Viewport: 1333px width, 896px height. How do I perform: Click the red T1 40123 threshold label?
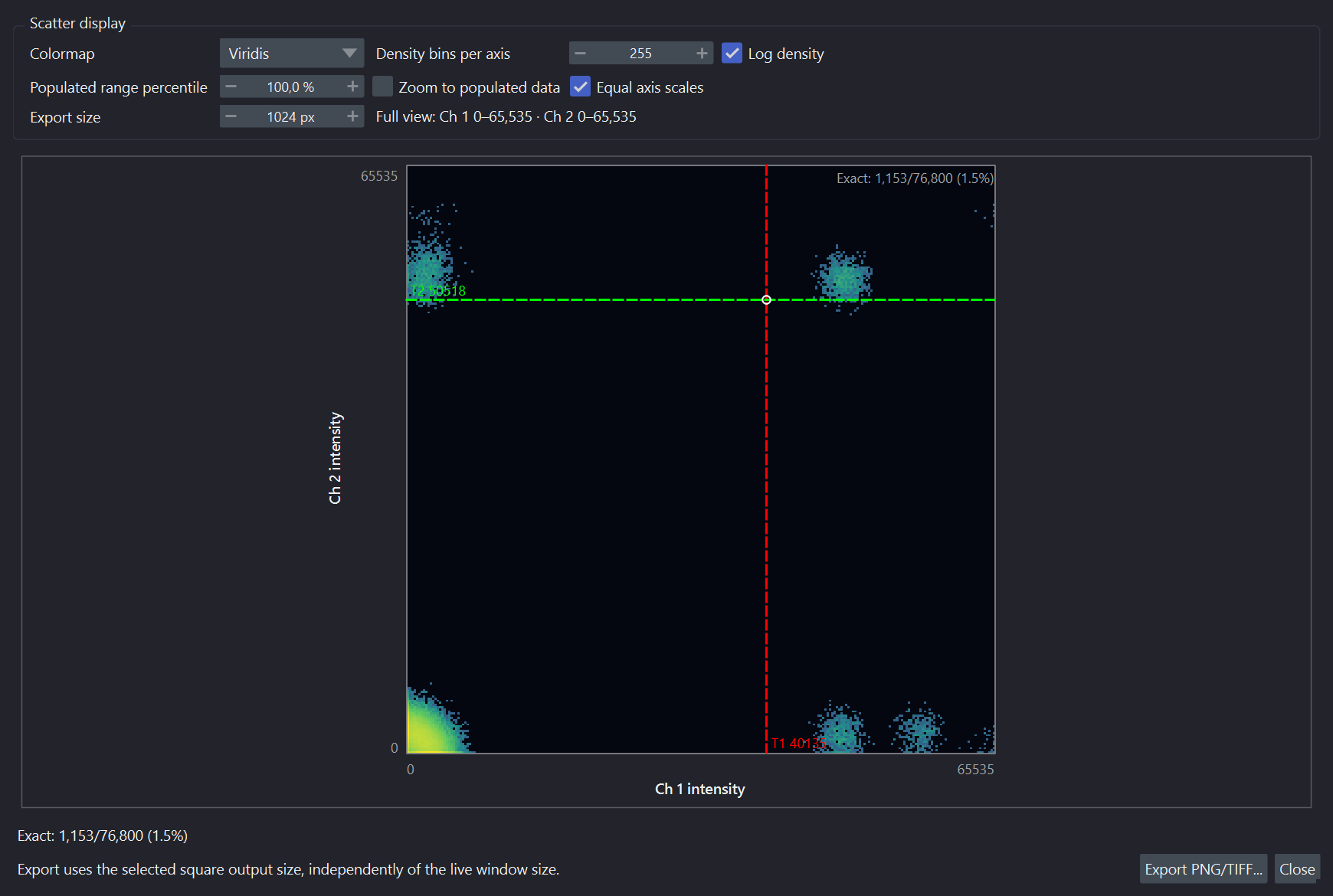(x=798, y=744)
